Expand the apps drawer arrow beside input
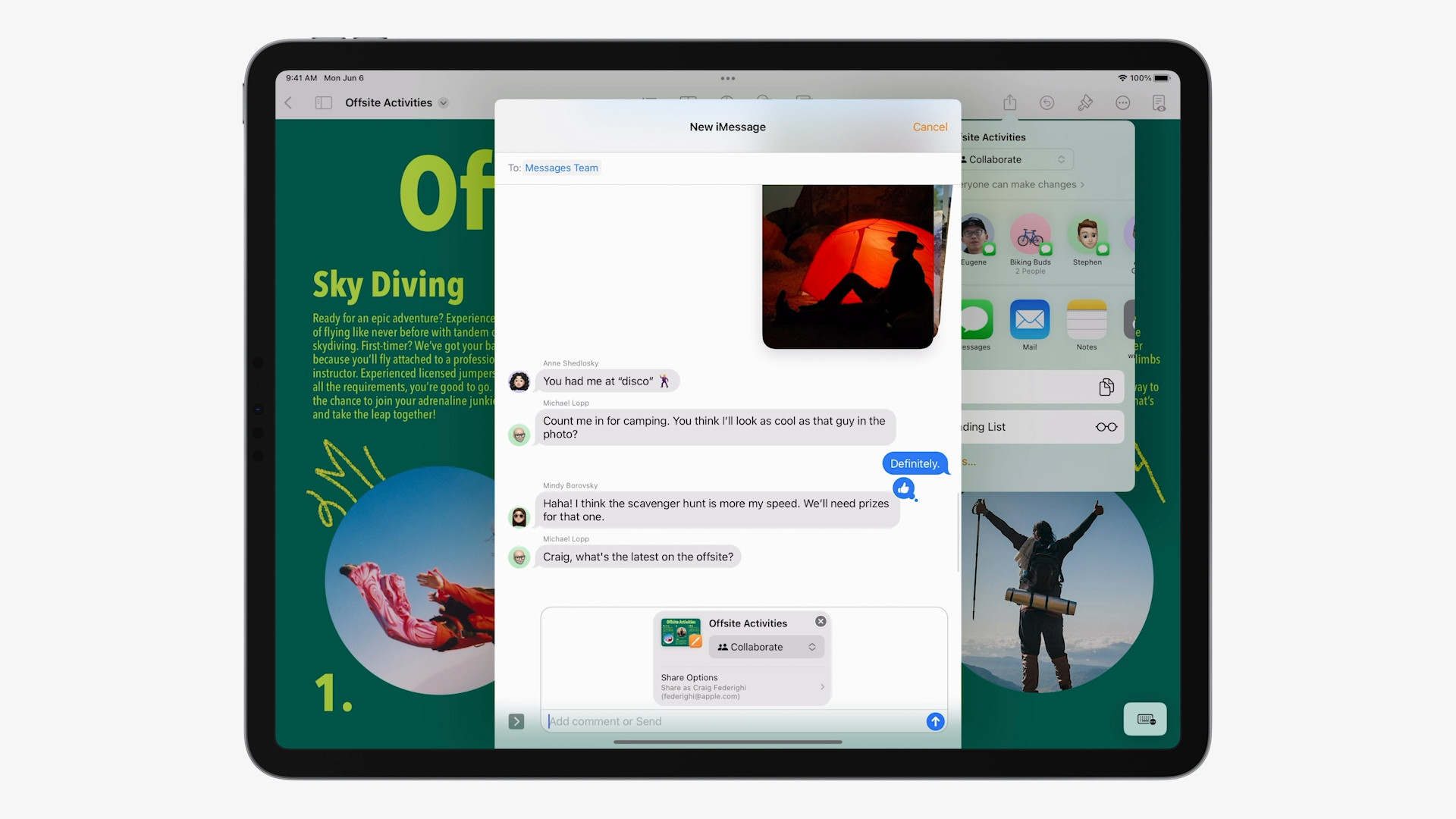 click(x=516, y=721)
